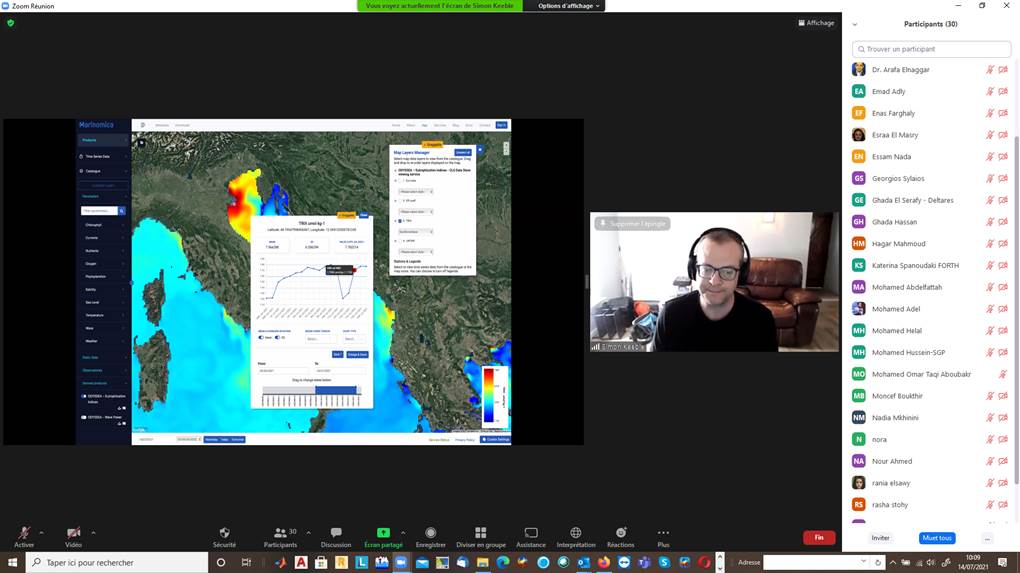Open the Sécurité shield menu

coord(224,537)
